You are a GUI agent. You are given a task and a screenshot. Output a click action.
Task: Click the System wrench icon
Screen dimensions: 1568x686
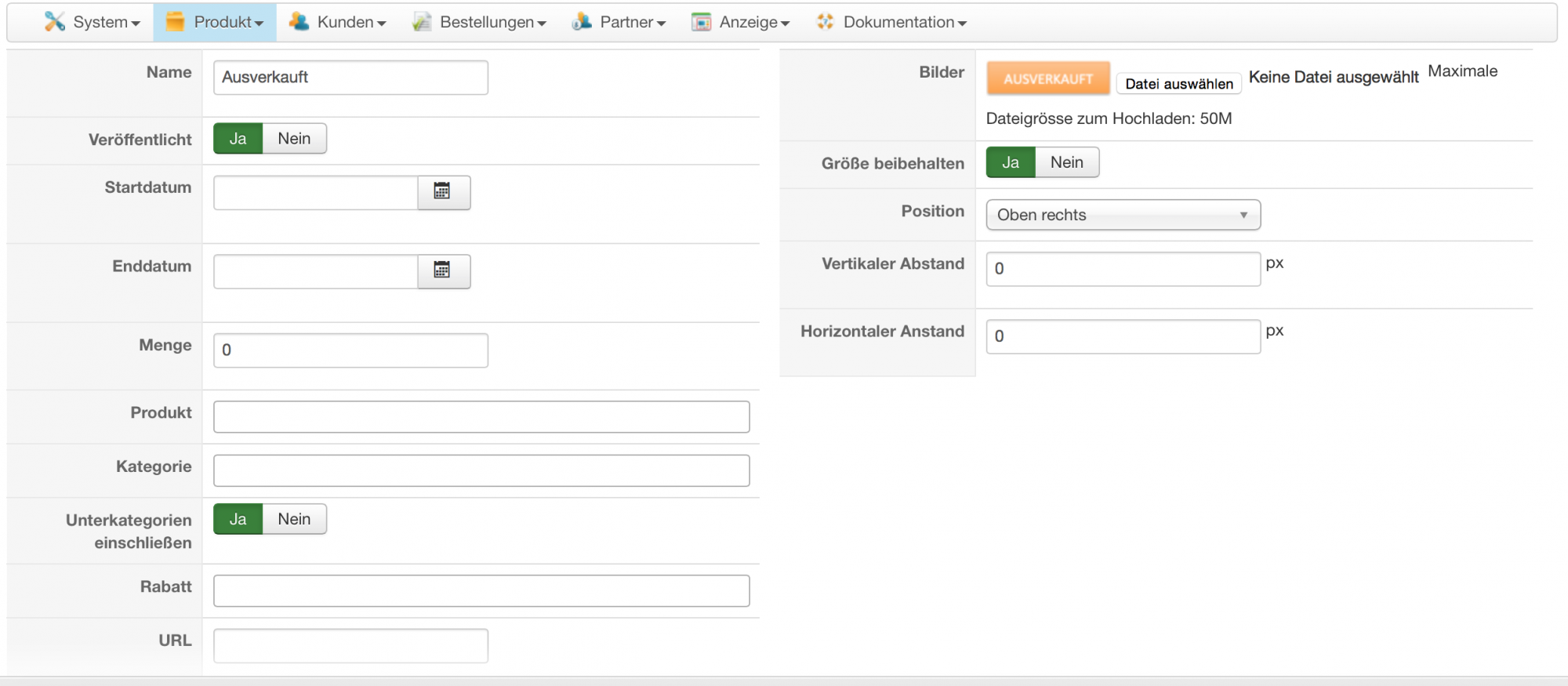[54, 22]
